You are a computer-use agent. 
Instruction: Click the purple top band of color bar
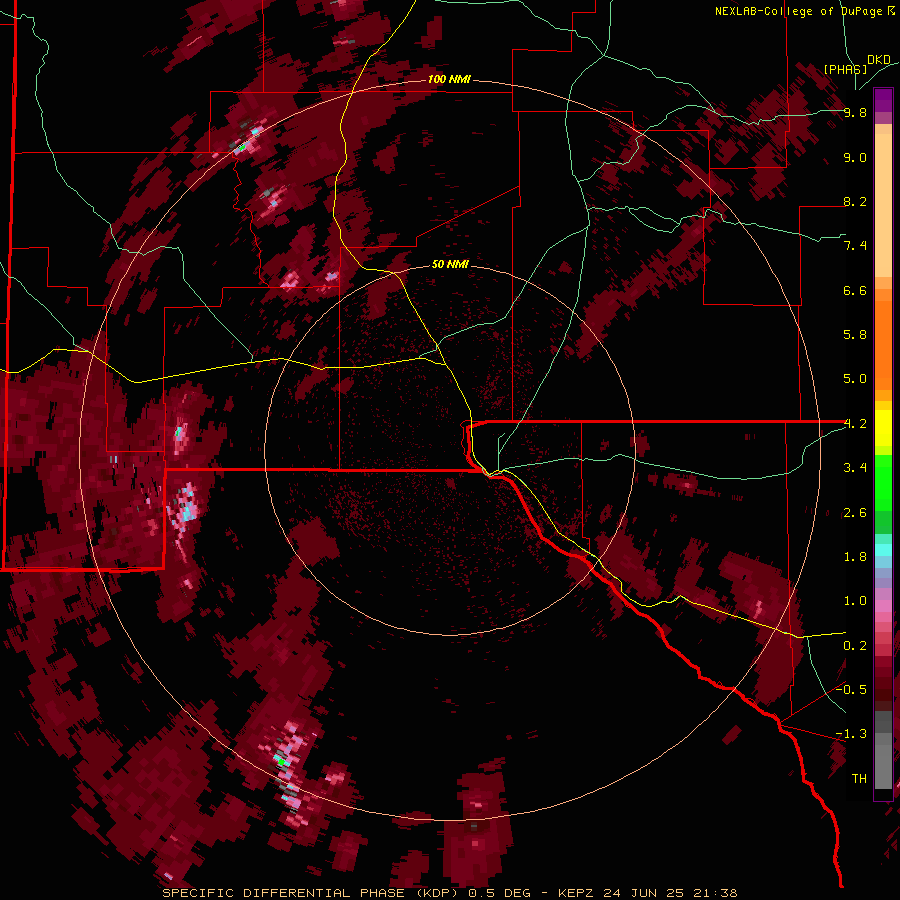(x=883, y=100)
